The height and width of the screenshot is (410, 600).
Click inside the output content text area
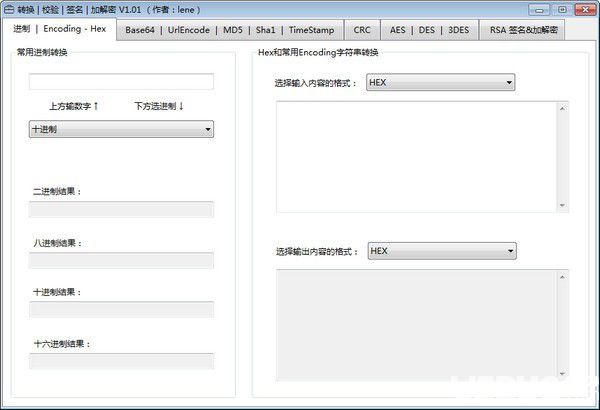[416, 325]
